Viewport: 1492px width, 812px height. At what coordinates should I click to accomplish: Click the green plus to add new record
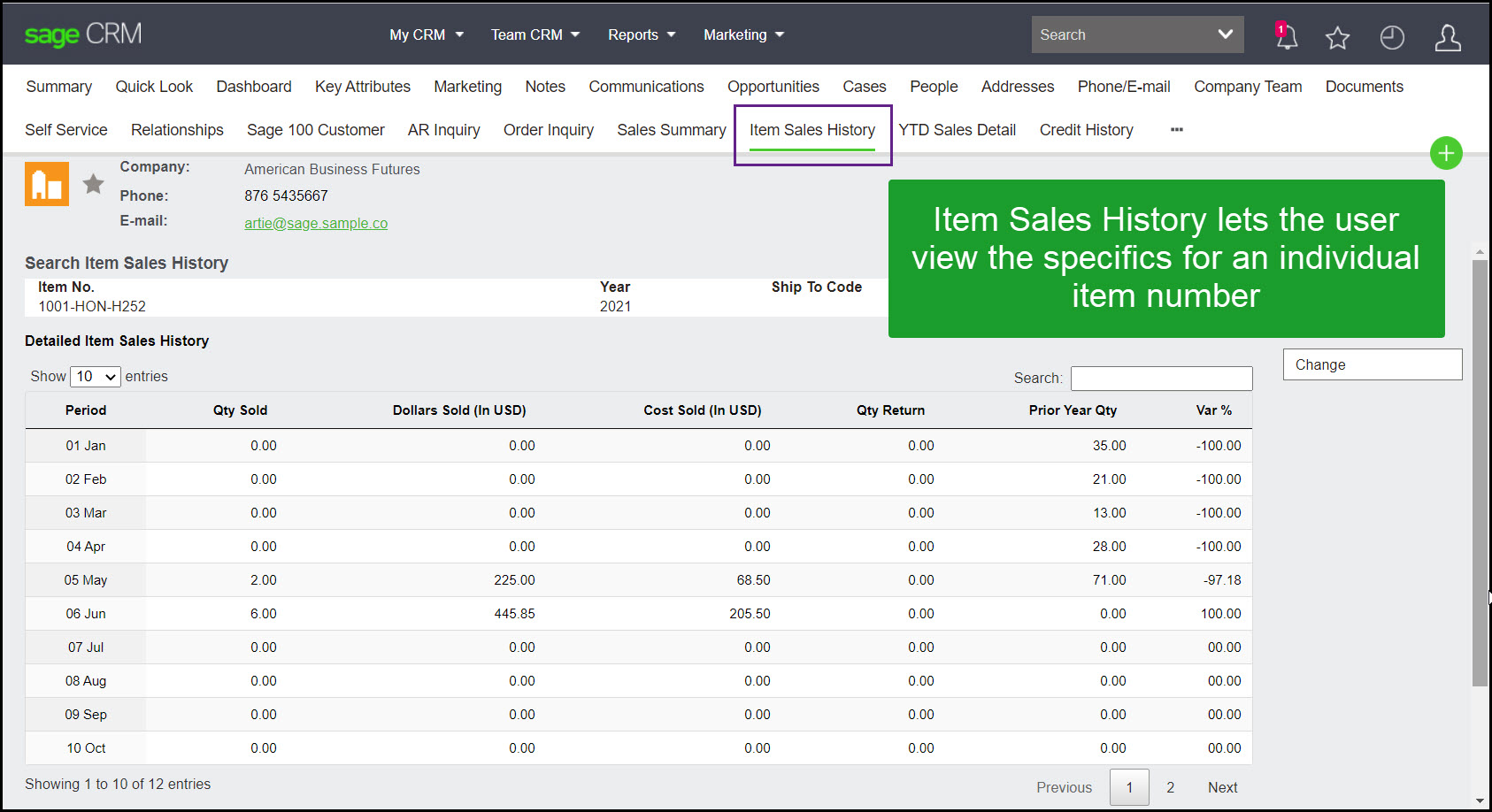(1446, 152)
